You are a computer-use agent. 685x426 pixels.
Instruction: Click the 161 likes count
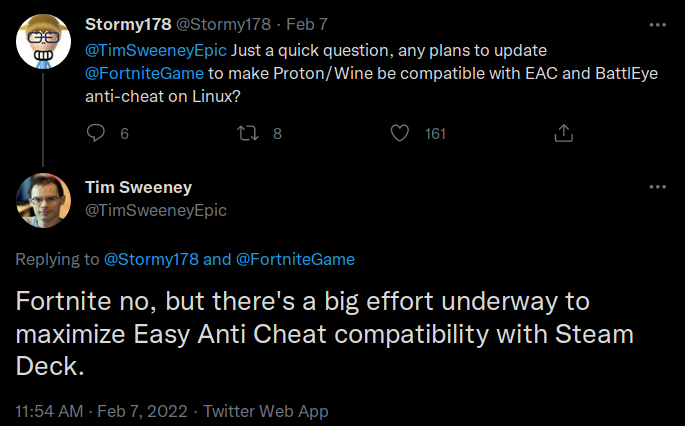pos(435,134)
